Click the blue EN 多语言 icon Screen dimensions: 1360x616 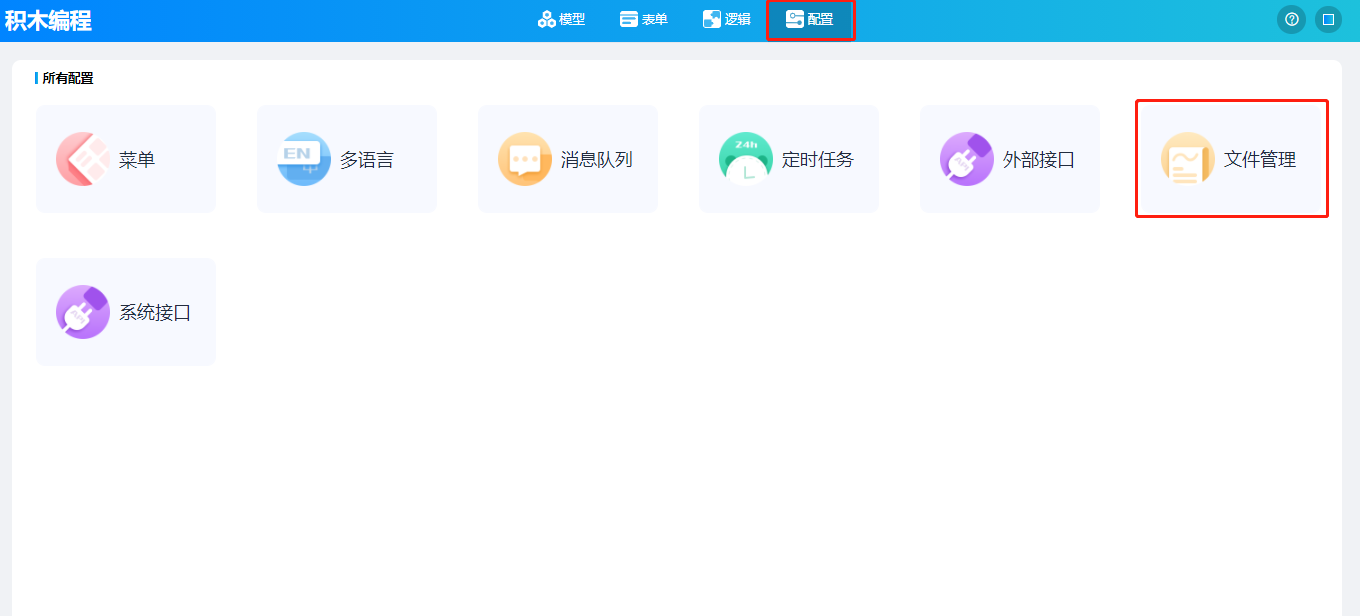(304, 159)
